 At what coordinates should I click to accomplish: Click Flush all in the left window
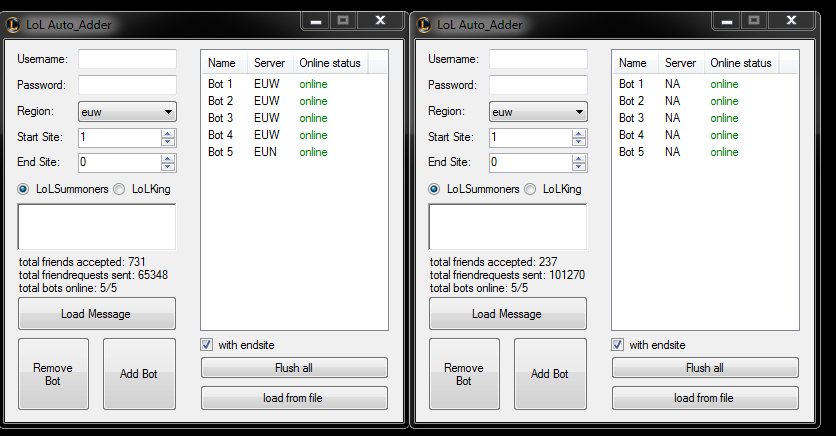(294, 368)
